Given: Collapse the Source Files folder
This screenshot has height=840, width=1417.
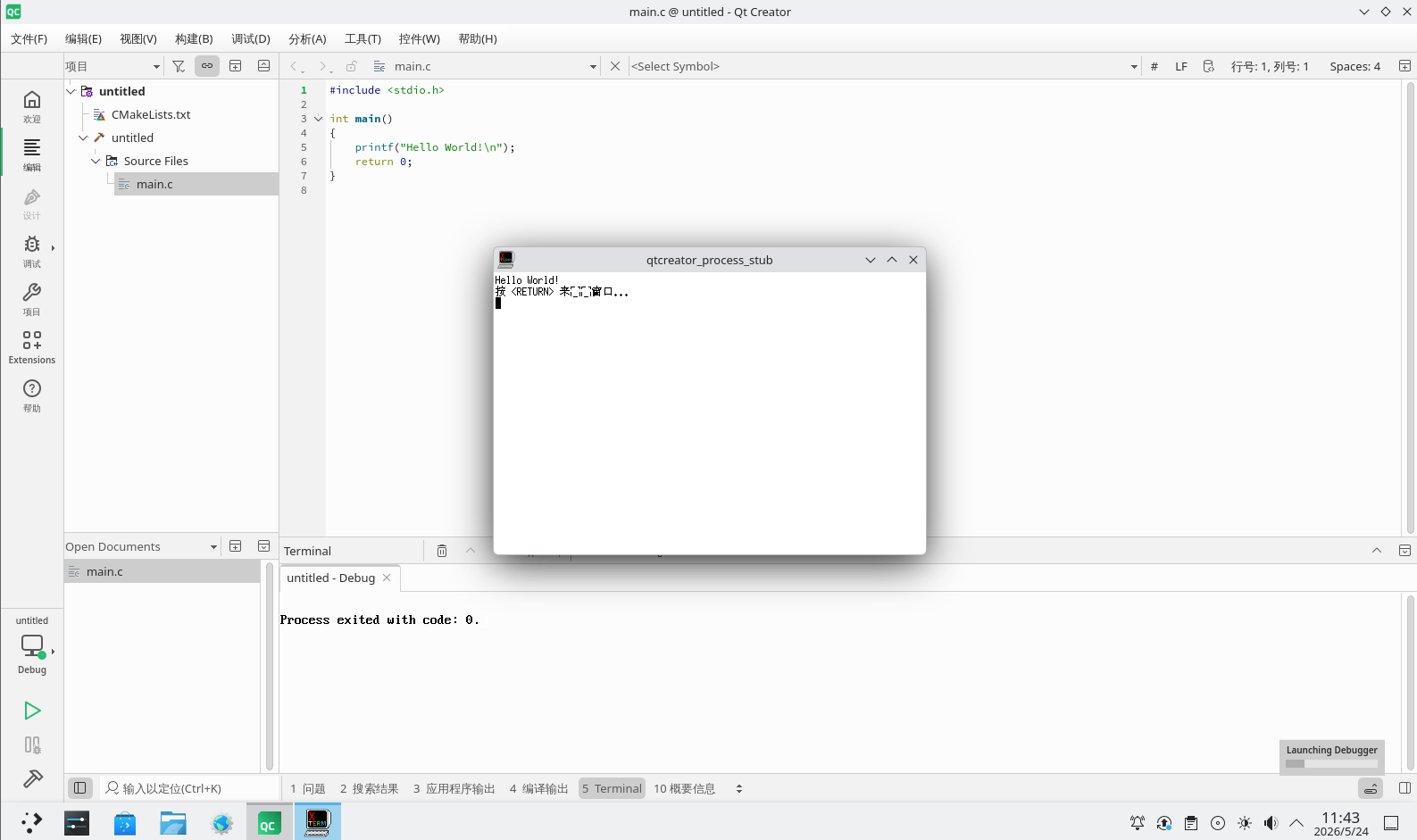Looking at the screenshot, I should coord(96,161).
